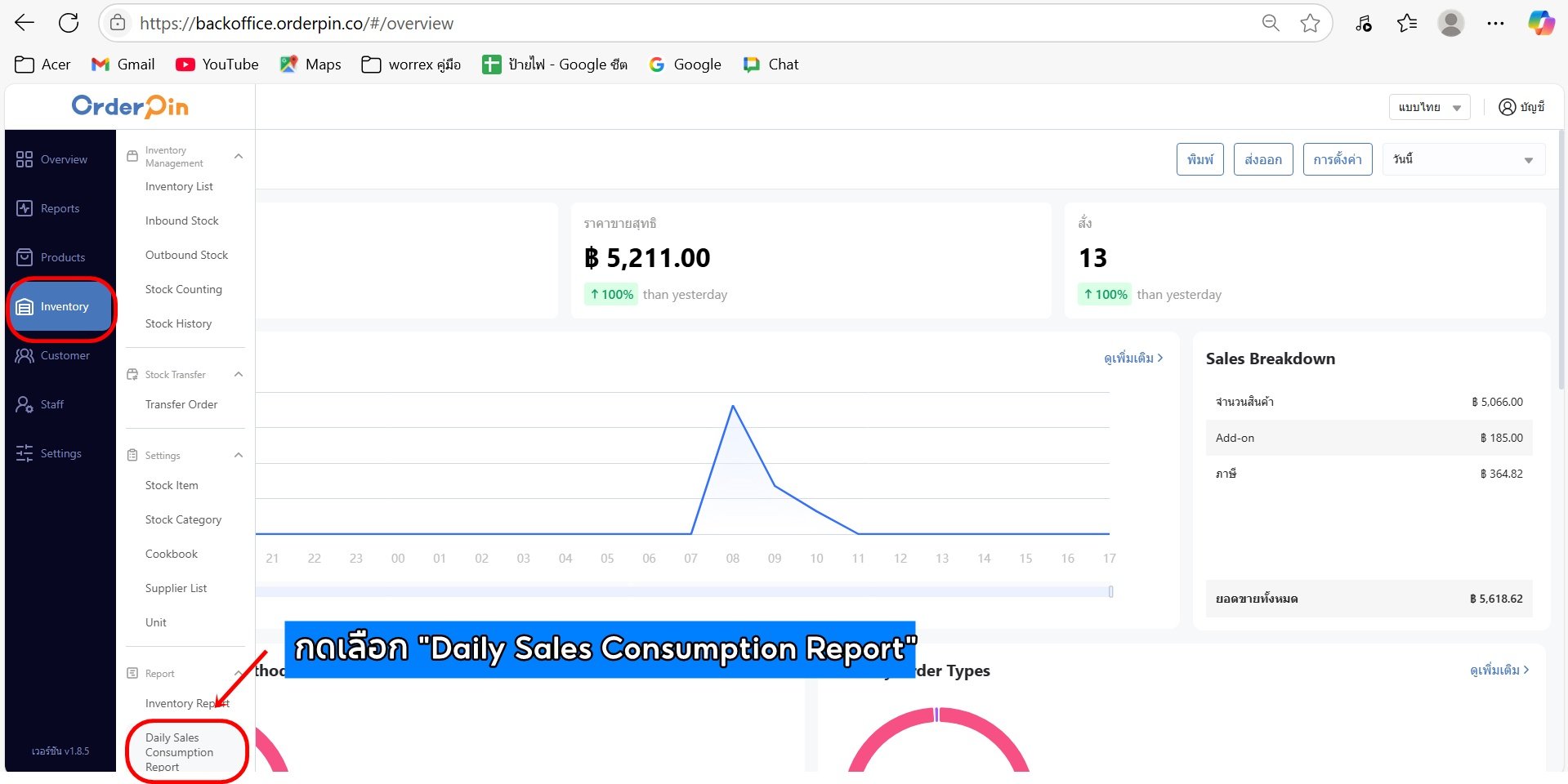
Task: Reload the page with the refresh icon
Action: [x=69, y=23]
